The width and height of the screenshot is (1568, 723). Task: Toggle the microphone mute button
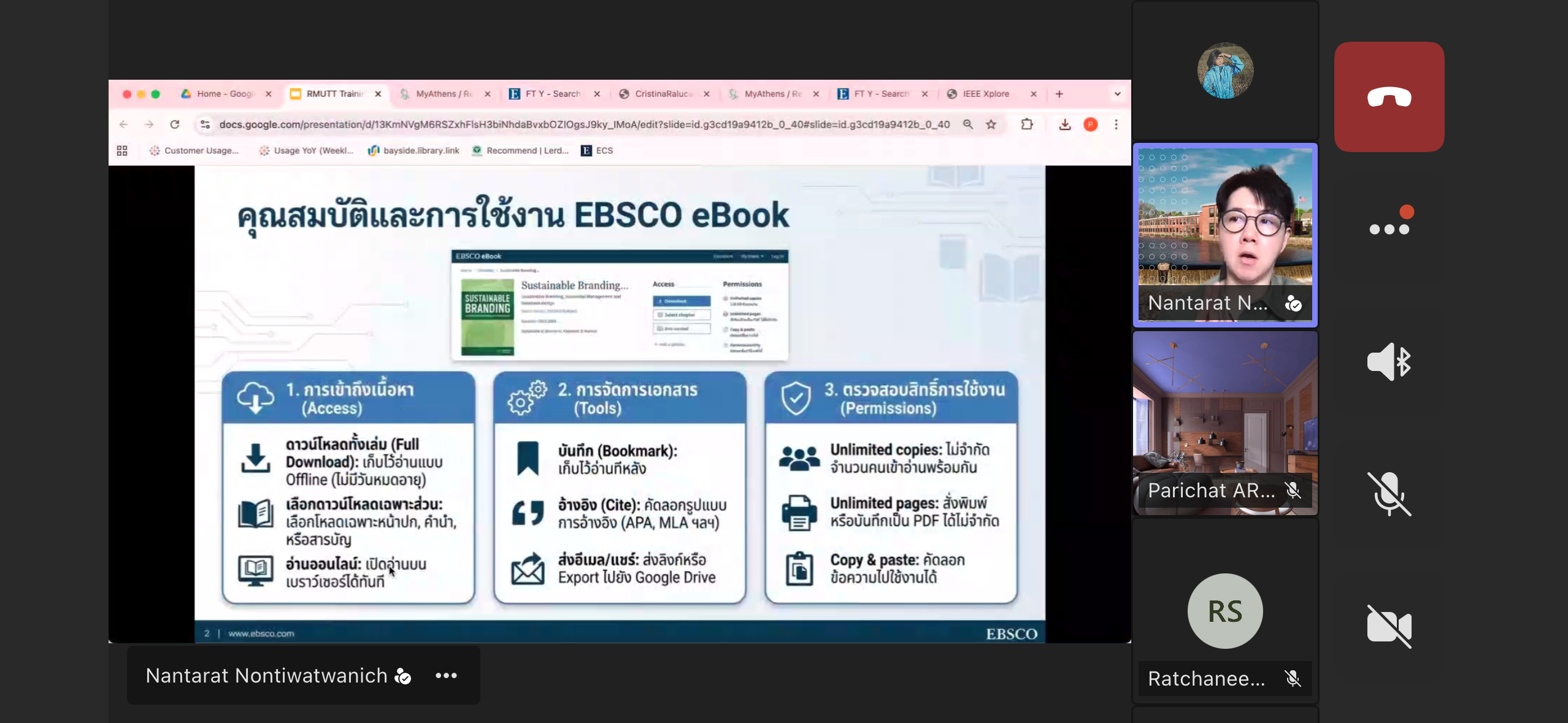click(1389, 494)
